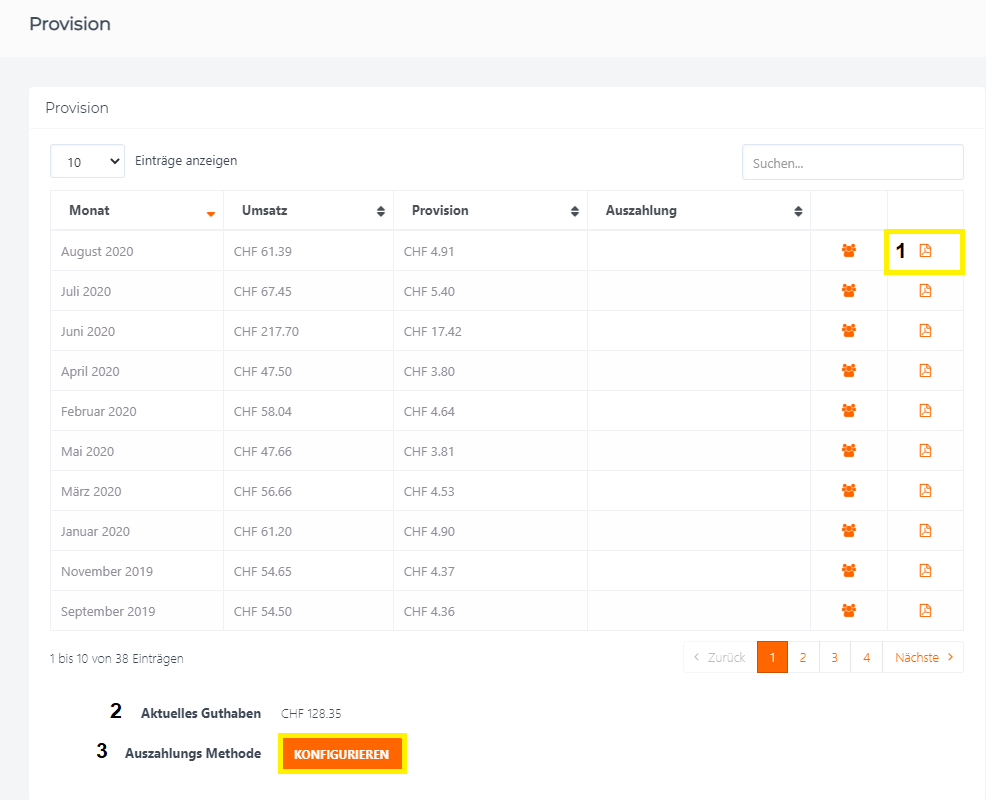Jump to page 4 of entries
Screen dimensions: 986x800
(x=866, y=657)
